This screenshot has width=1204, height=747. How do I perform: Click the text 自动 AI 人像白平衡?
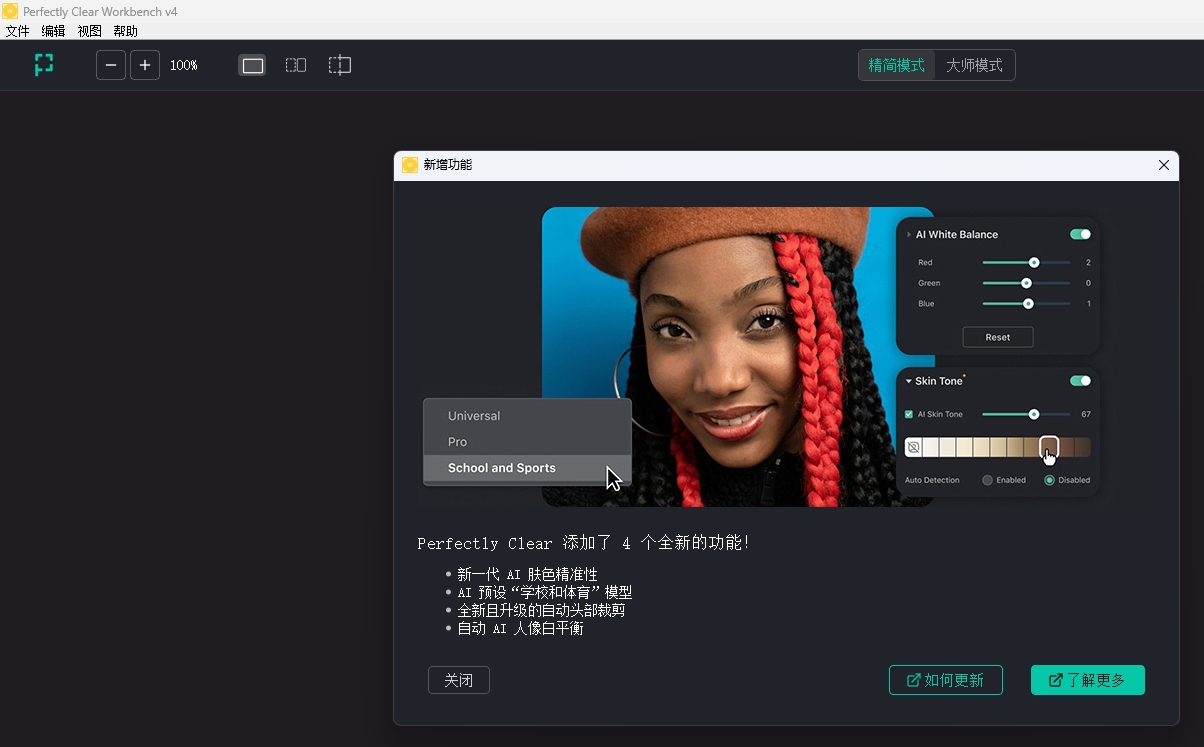[520, 628]
